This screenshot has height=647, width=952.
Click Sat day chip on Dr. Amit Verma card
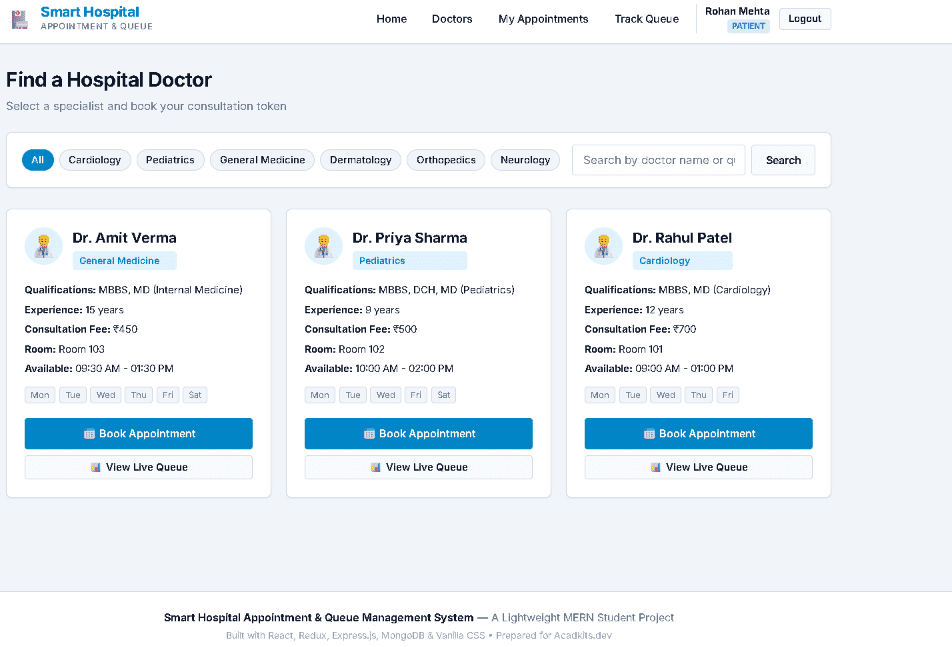click(x=195, y=395)
